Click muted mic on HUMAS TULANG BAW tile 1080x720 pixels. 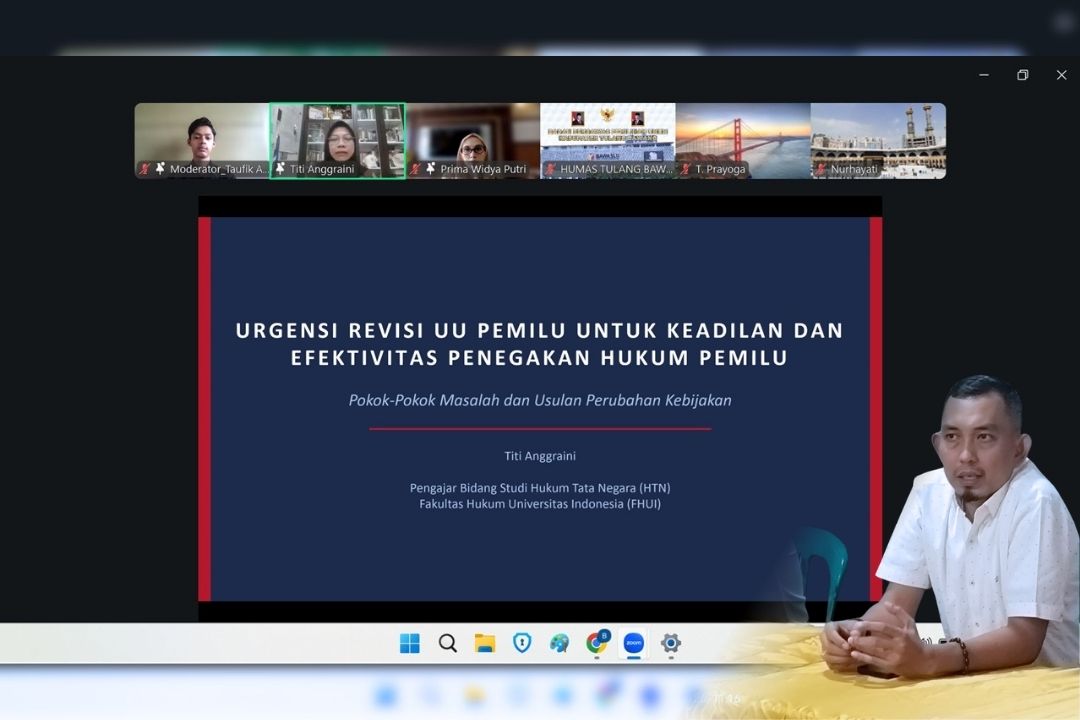pos(550,169)
